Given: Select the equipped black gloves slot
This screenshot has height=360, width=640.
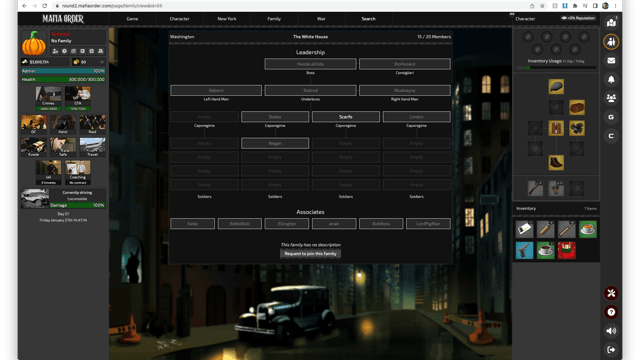Looking at the screenshot, I should coord(577,128).
